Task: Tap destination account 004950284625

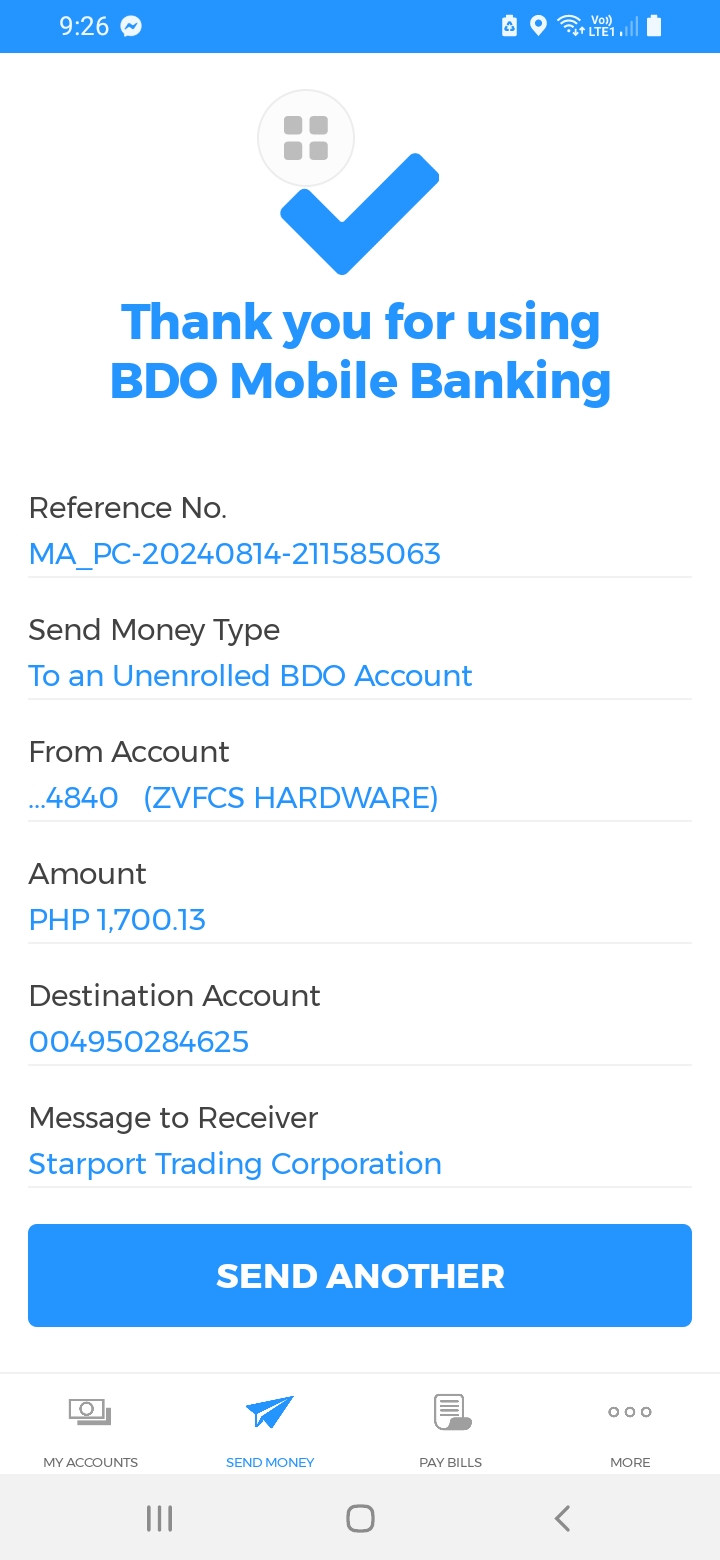Action: (139, 1042)
